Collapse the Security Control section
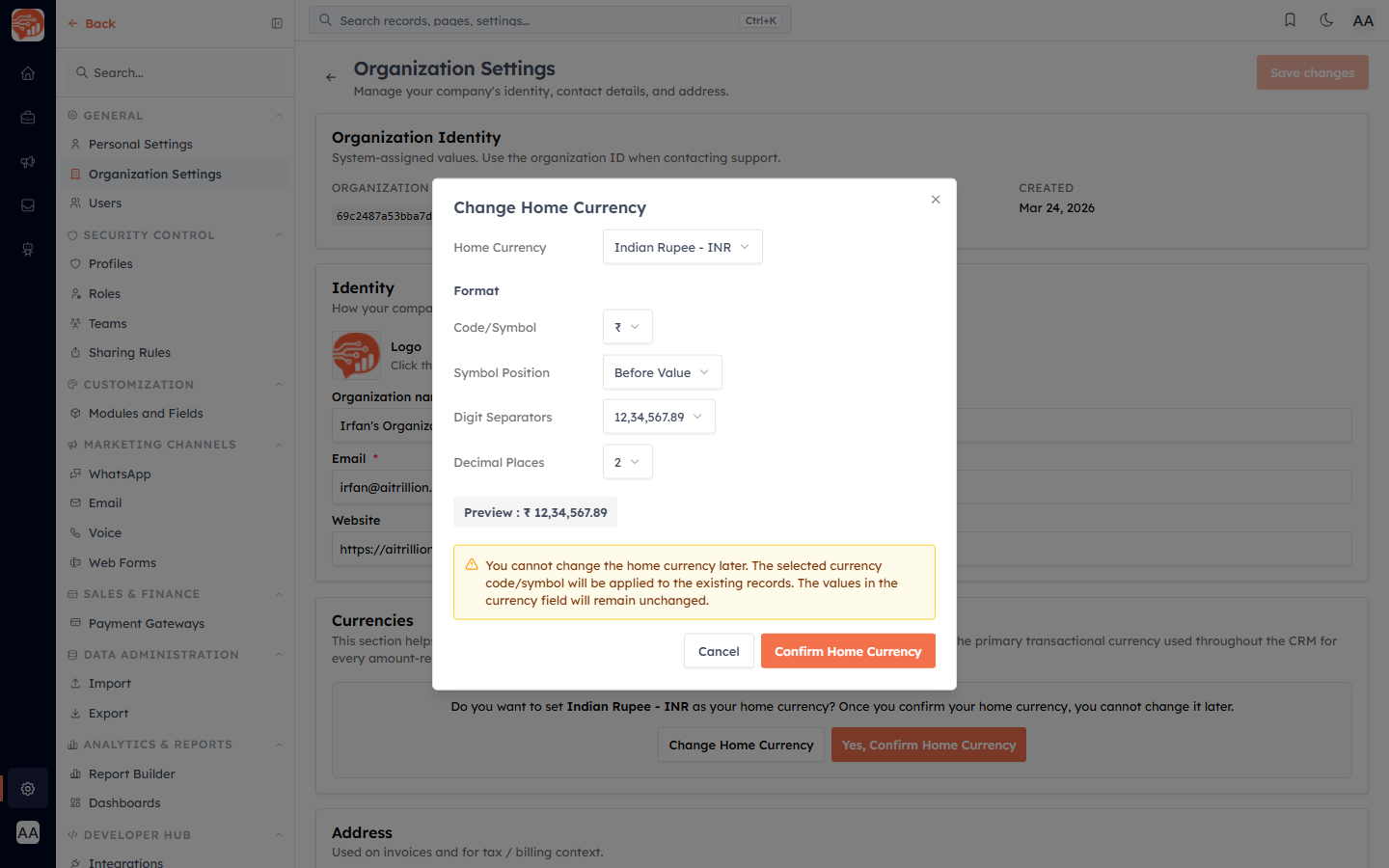 click(279, 235)
